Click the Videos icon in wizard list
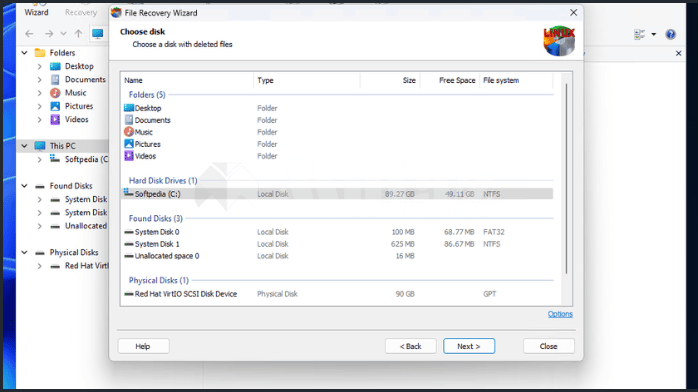 [129, 156]
